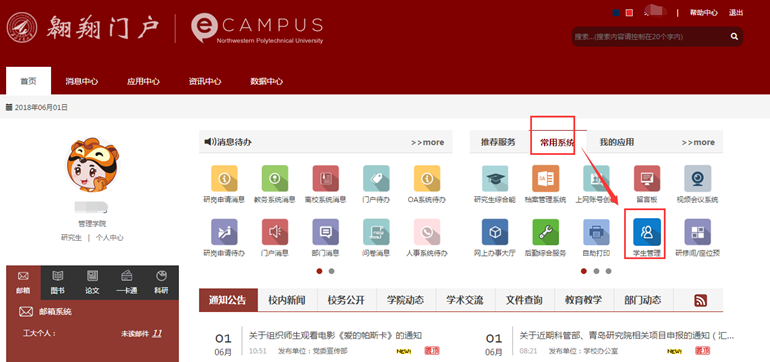The height and width of the screenshot is (362, 770).
Task: Select the red theme swatch
Action: [629, 13]
